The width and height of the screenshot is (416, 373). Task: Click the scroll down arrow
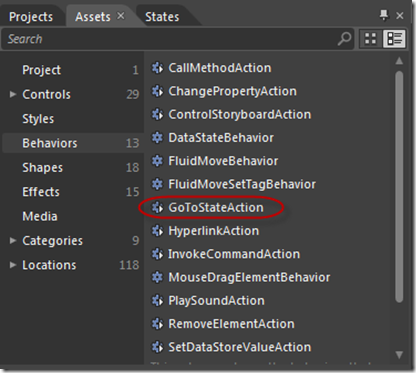click(x=399, y=354)
